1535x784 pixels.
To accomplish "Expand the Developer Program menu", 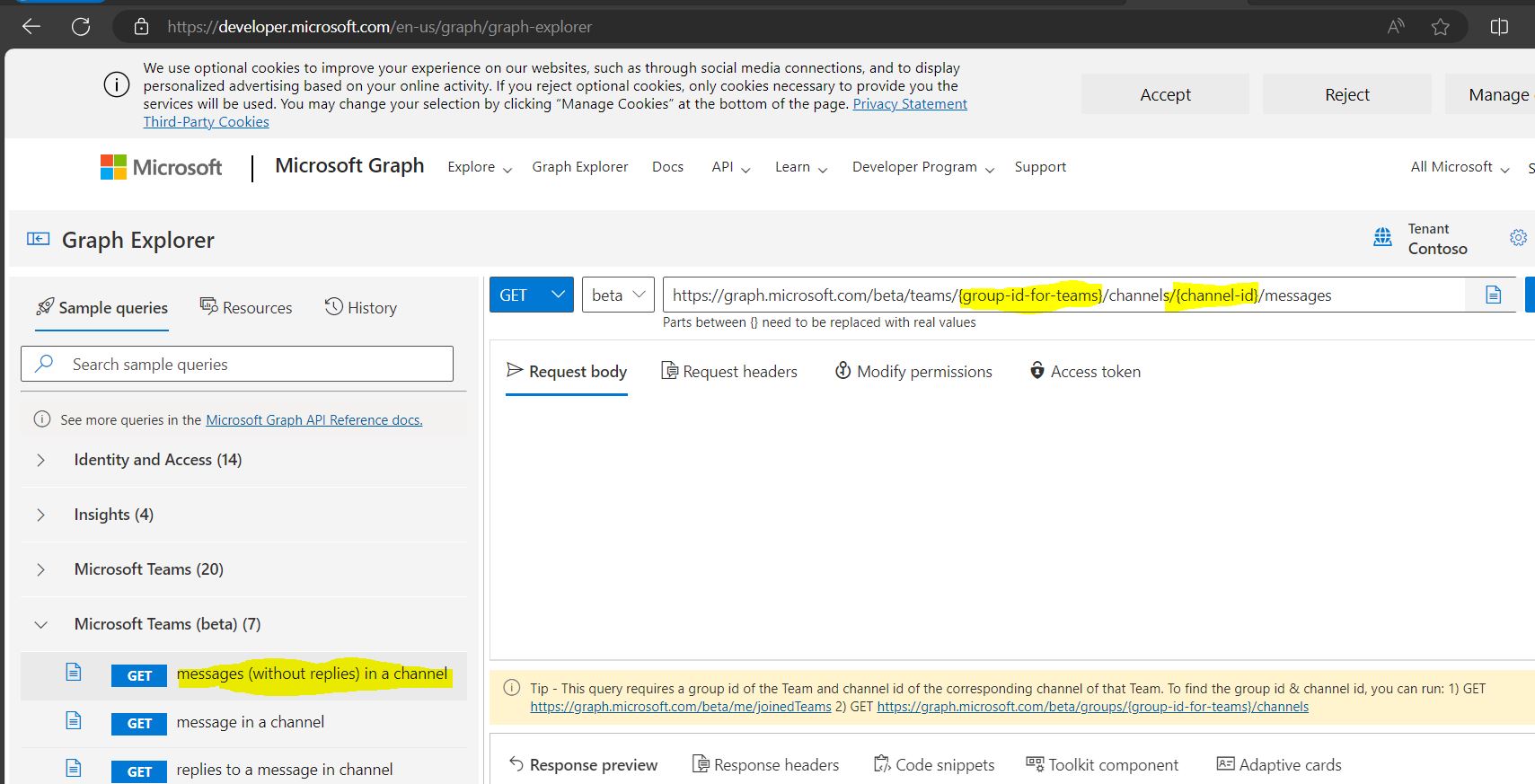I will (x=923, y=167).
